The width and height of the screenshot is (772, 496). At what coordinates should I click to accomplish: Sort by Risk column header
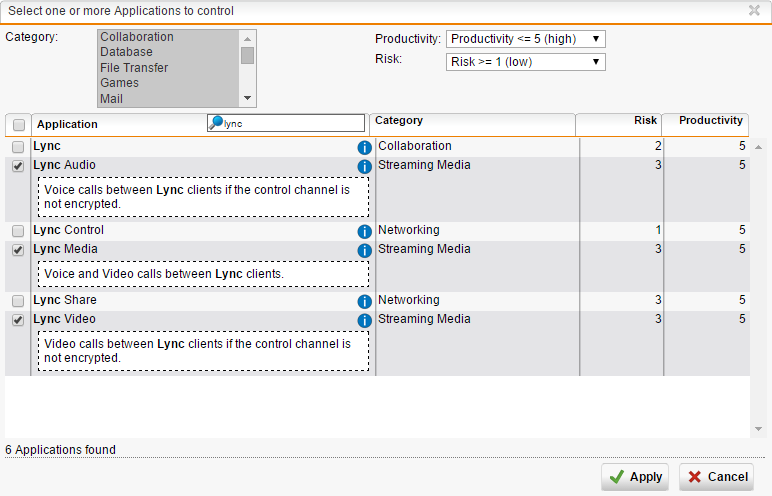(x=645, y=120)
